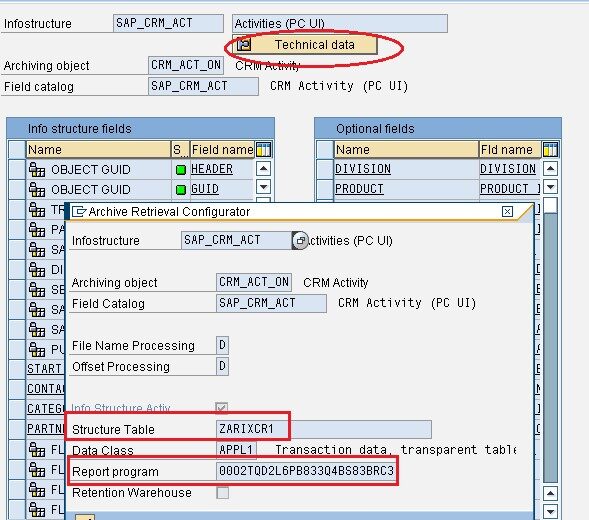Open column configuration icon in Info structure fields
Screen dimensions: 589x520
[263, 150]
